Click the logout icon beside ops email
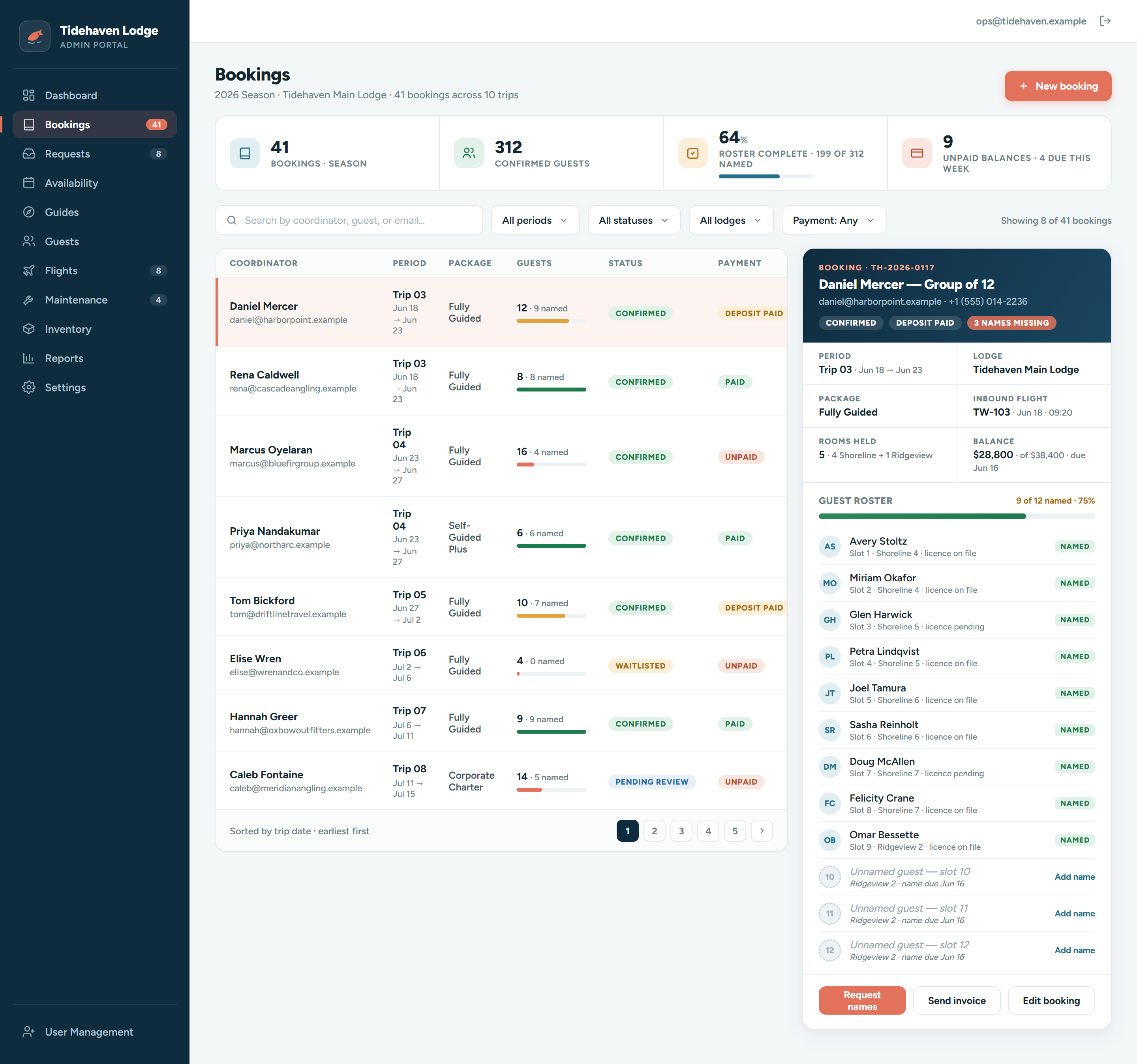This screenshot has height=1064, width=1137. (1105, 21)
